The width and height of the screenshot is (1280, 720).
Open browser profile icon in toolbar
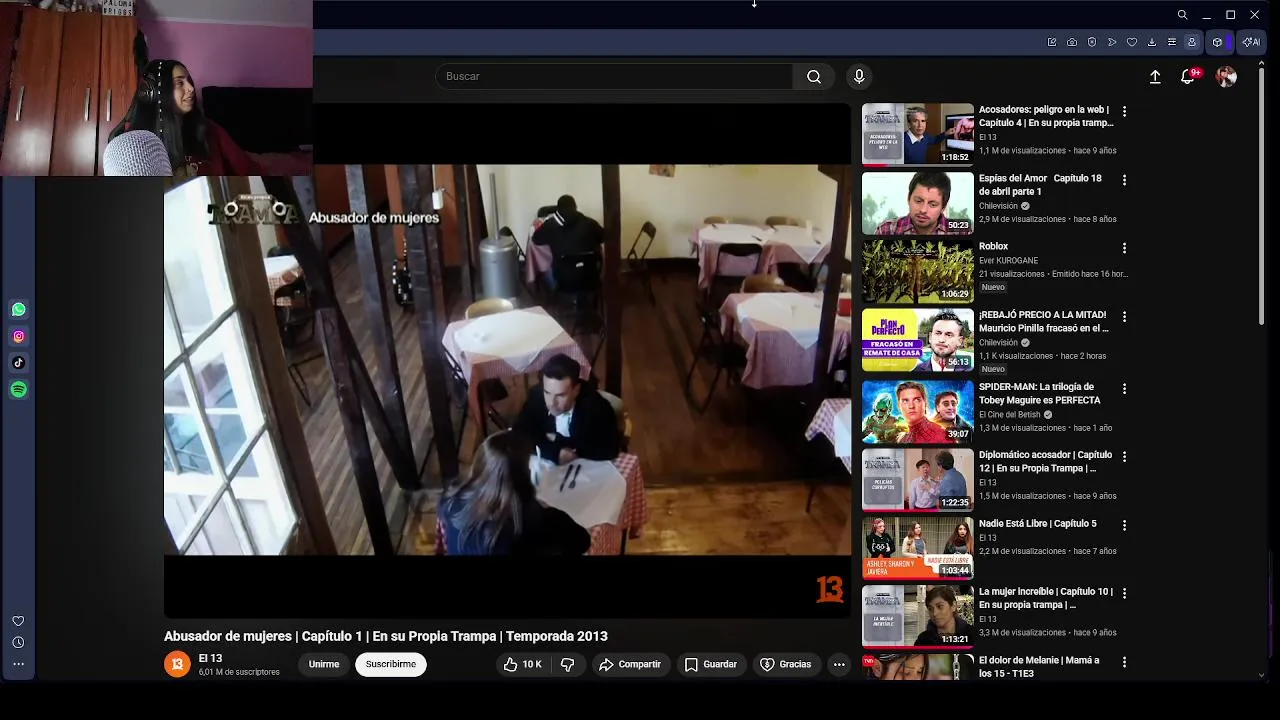click(x=1192, y=42)
